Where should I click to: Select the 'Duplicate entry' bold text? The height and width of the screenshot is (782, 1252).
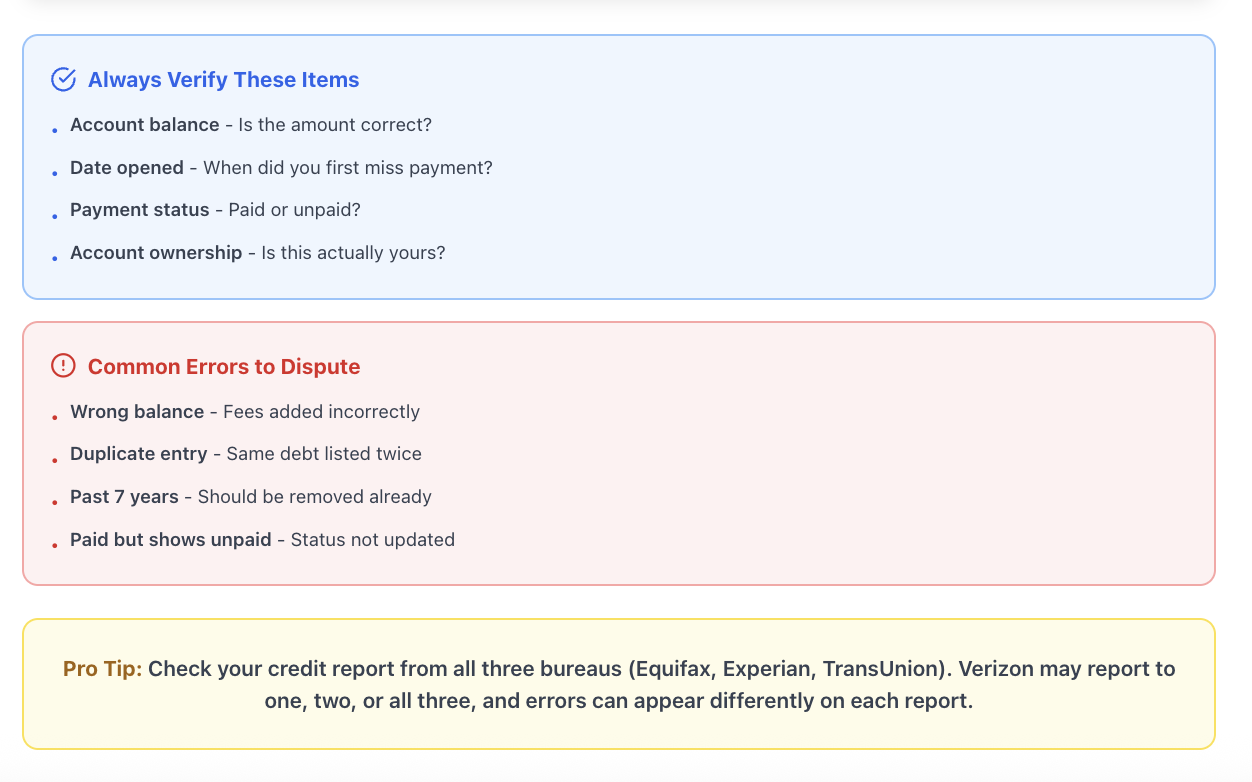(139, 454)
